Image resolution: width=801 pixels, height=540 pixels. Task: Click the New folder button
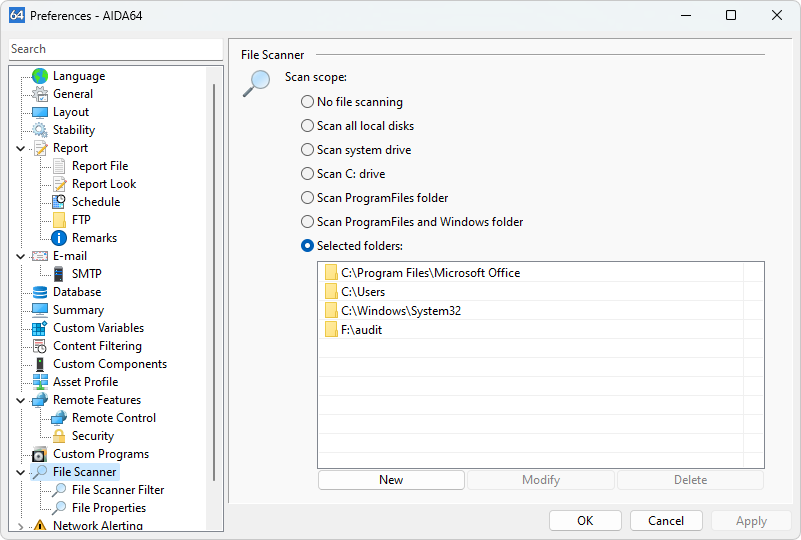point(391,480)
